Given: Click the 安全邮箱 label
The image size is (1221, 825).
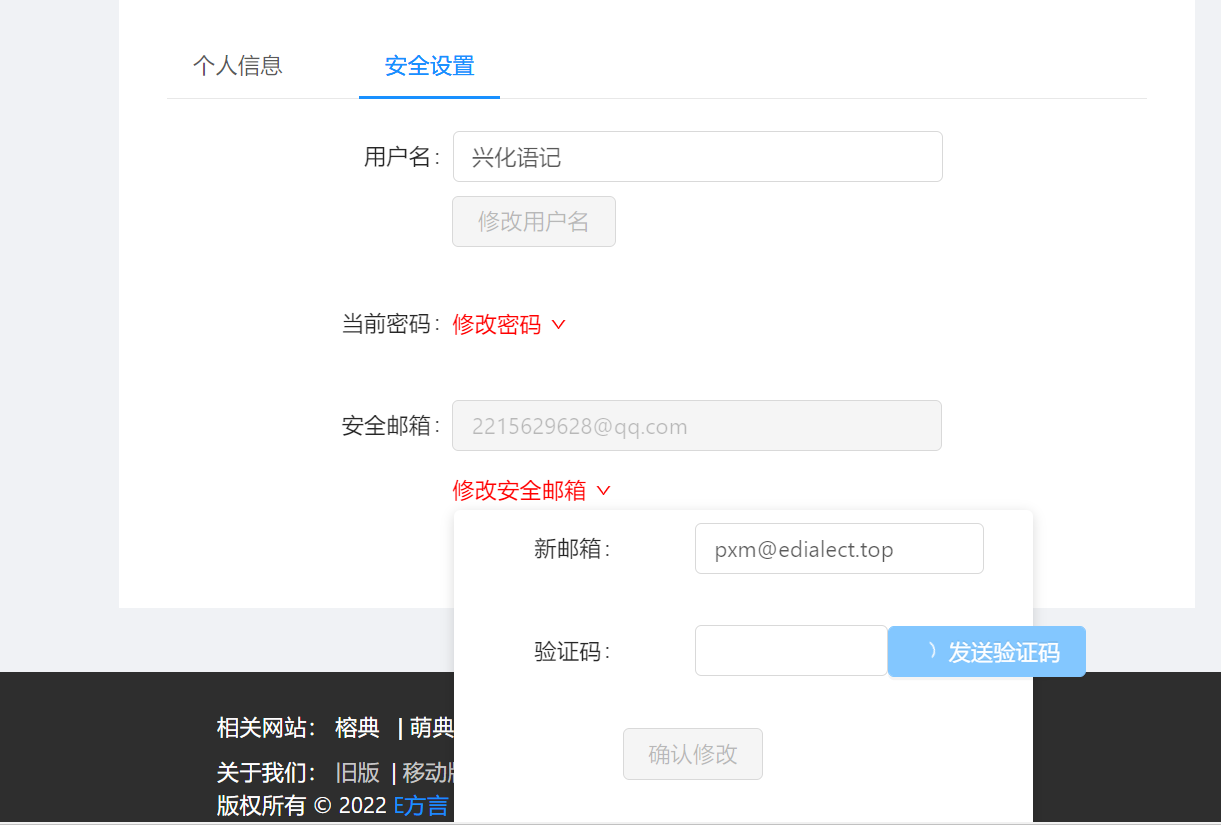Looking at the screenshot, I should [x=391, y=426].
